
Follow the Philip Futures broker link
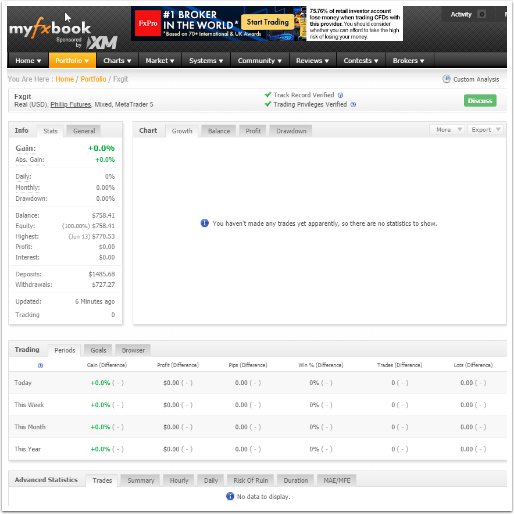[x=71, y=105]
